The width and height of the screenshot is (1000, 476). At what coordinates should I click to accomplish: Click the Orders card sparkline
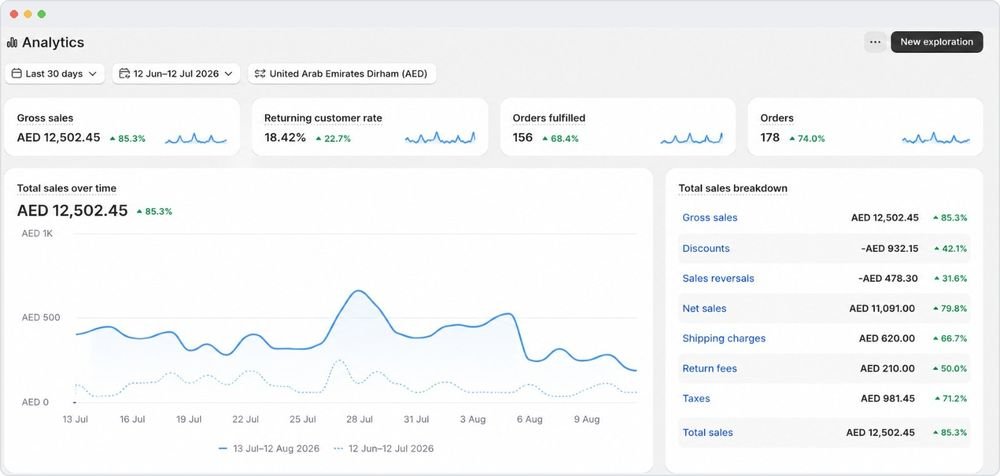point(936,138)
